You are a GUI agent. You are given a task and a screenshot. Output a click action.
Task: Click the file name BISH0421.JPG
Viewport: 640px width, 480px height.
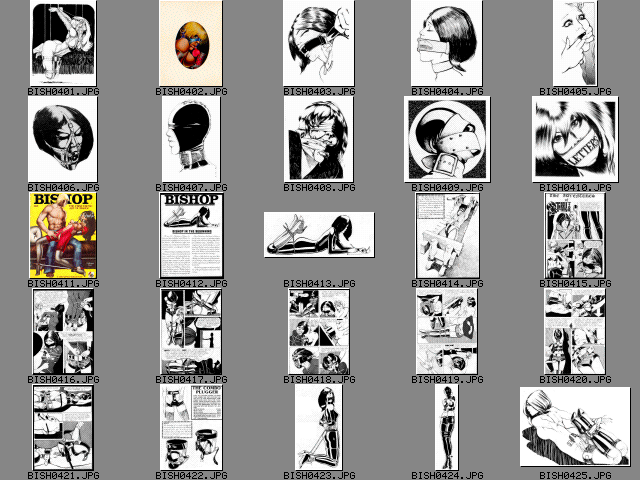pyautogui.click(x=63, y=476)
